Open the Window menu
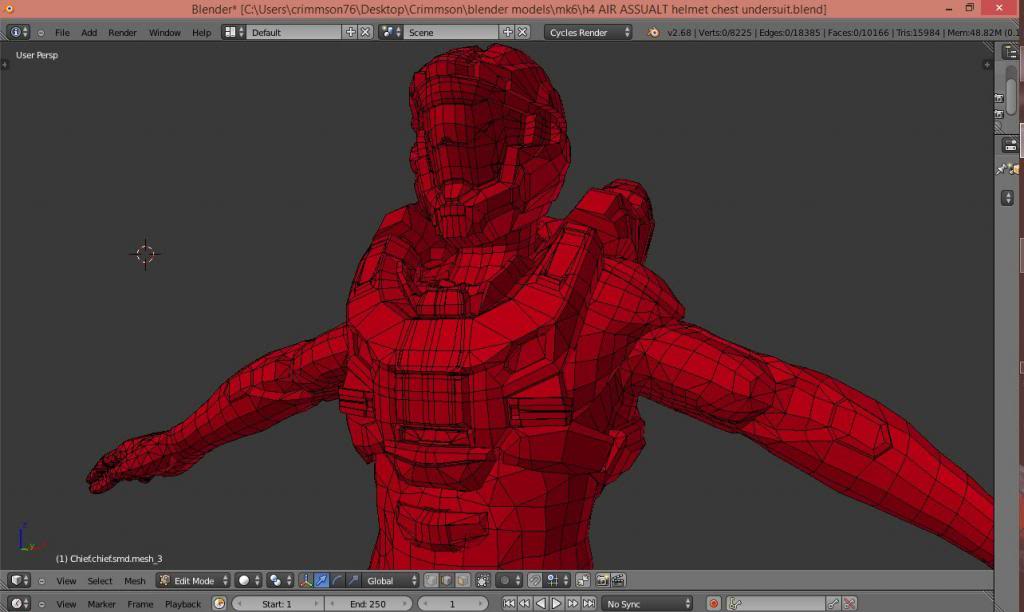1024x612 pixels. coord(165,33)
